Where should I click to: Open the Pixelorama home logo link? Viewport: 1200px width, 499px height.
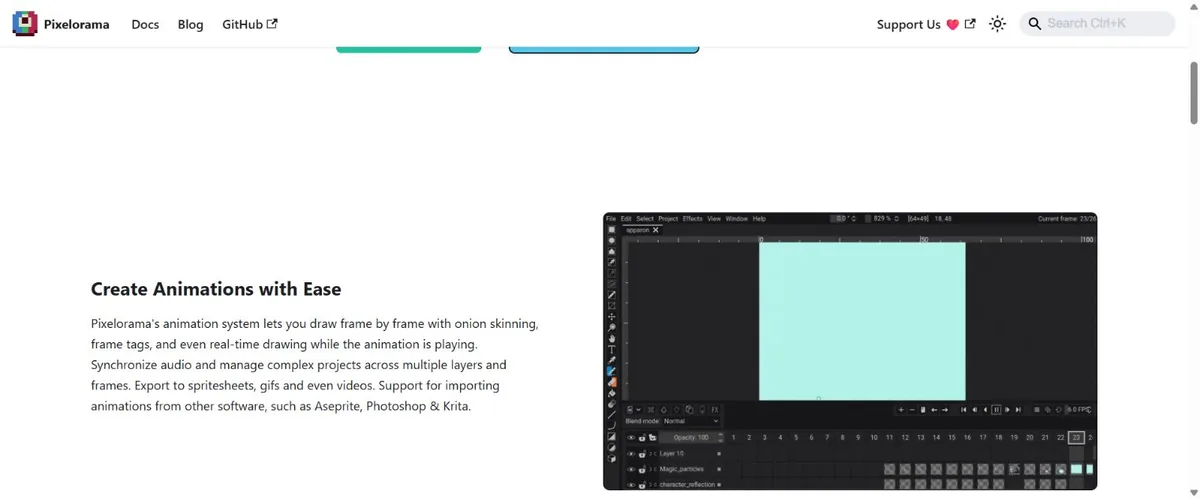coord(62,24)
